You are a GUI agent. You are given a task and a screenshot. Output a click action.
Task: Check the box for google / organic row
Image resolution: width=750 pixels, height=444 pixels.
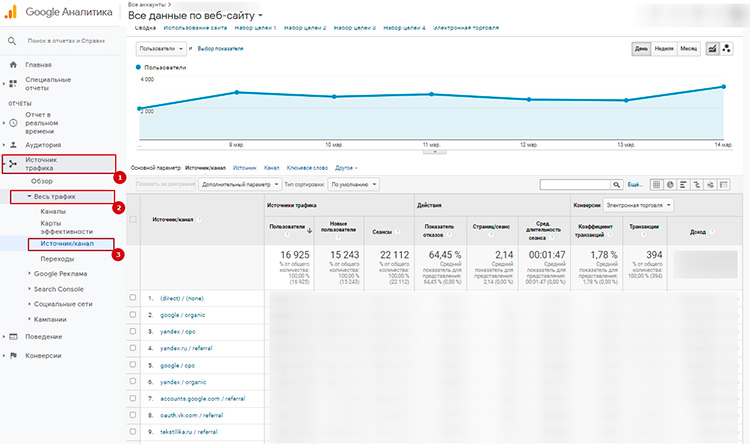[133, 314]
